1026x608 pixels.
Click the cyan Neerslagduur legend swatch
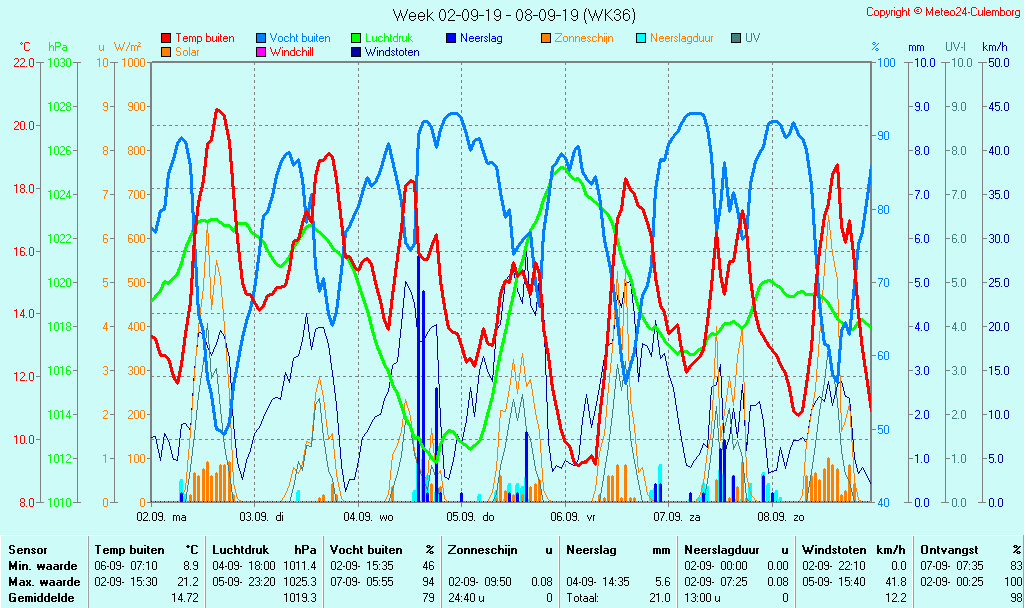[x=641, y=38]
